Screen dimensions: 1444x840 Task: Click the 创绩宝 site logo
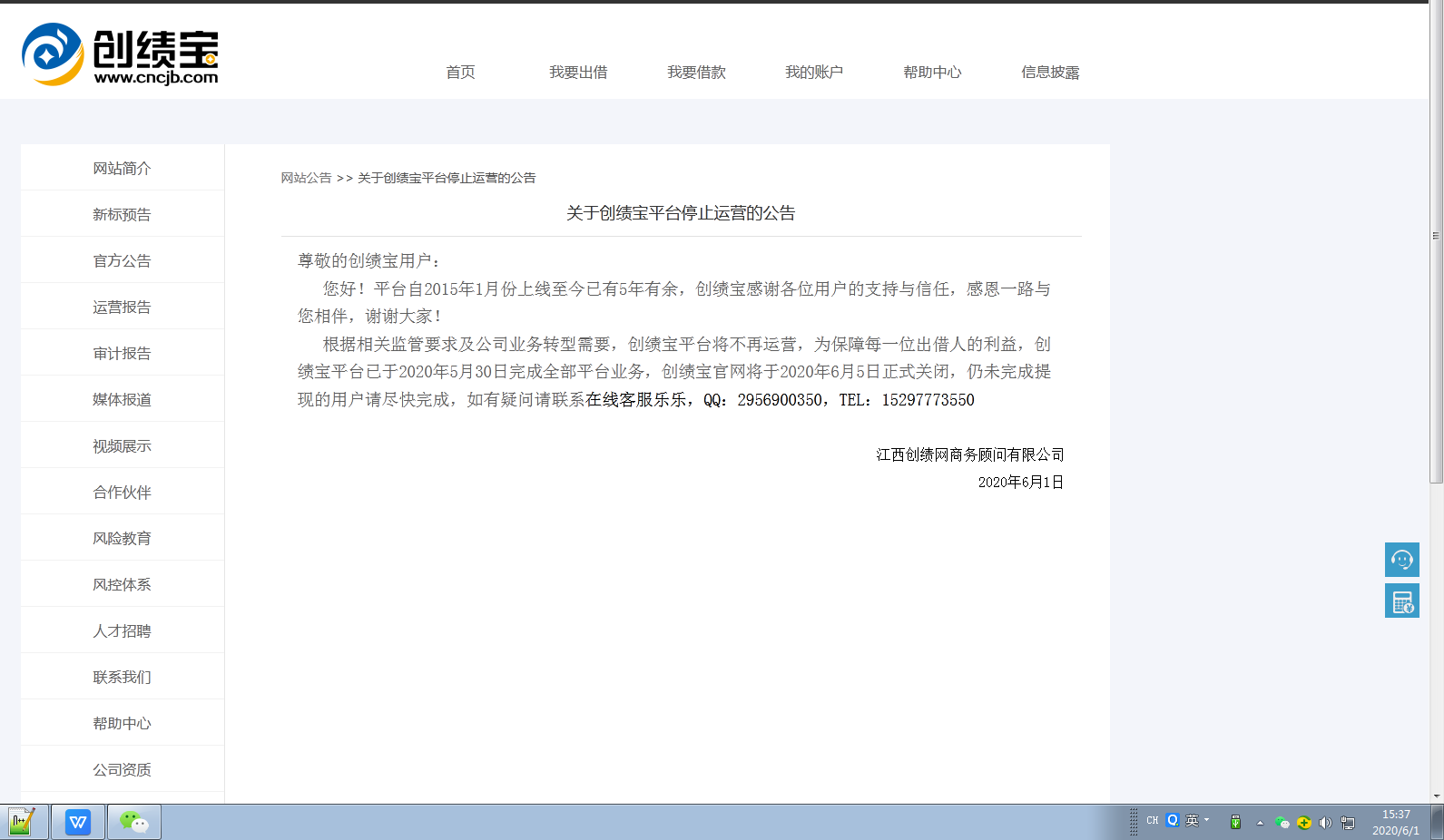(x=120, y=54)
